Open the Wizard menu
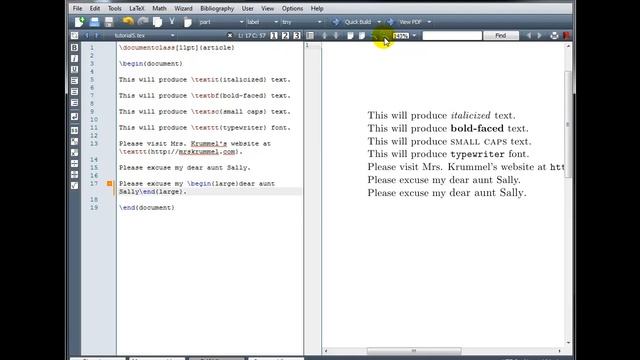The height and width of the screenshot is (360, 640). coord(183,8)
